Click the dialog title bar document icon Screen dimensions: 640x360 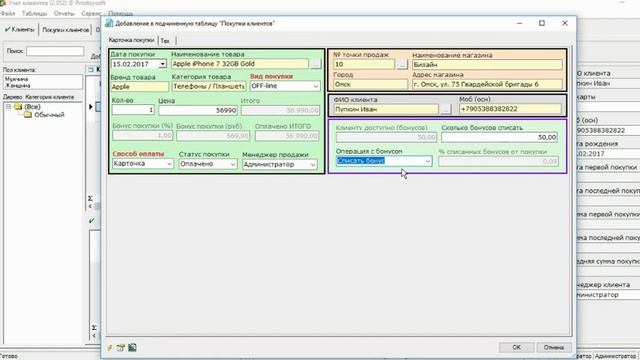109,23
